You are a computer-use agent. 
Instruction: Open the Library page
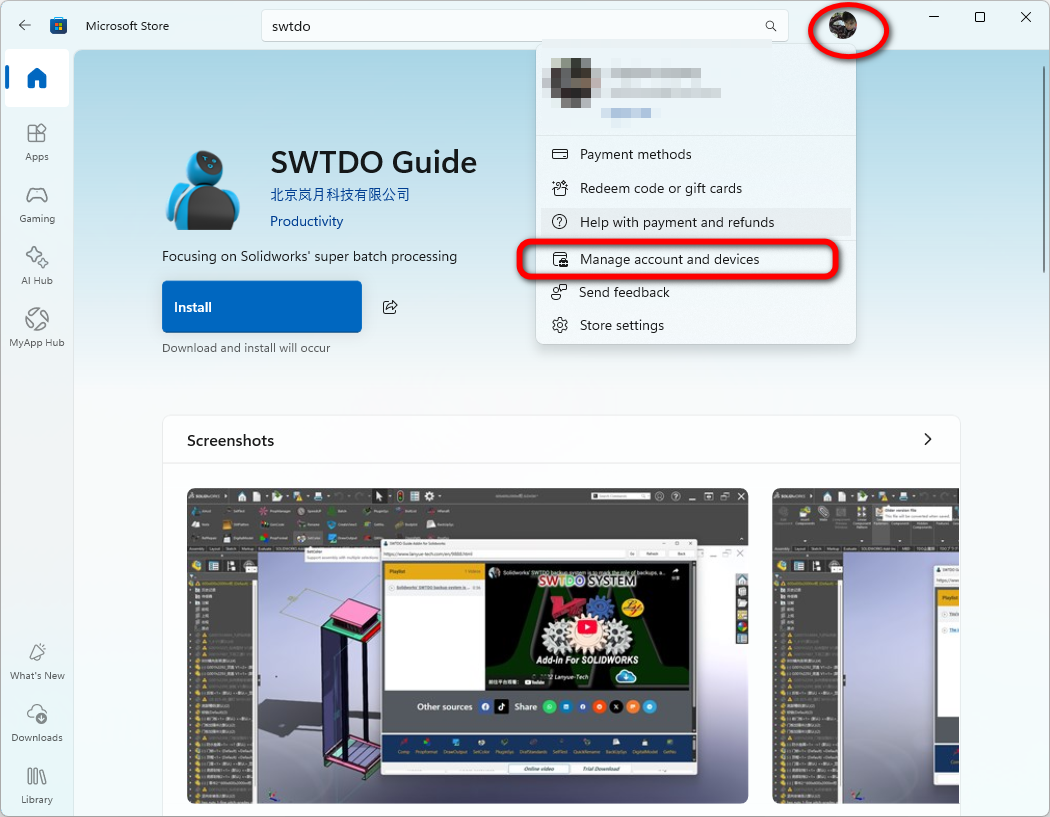click(x=37, y=785)
